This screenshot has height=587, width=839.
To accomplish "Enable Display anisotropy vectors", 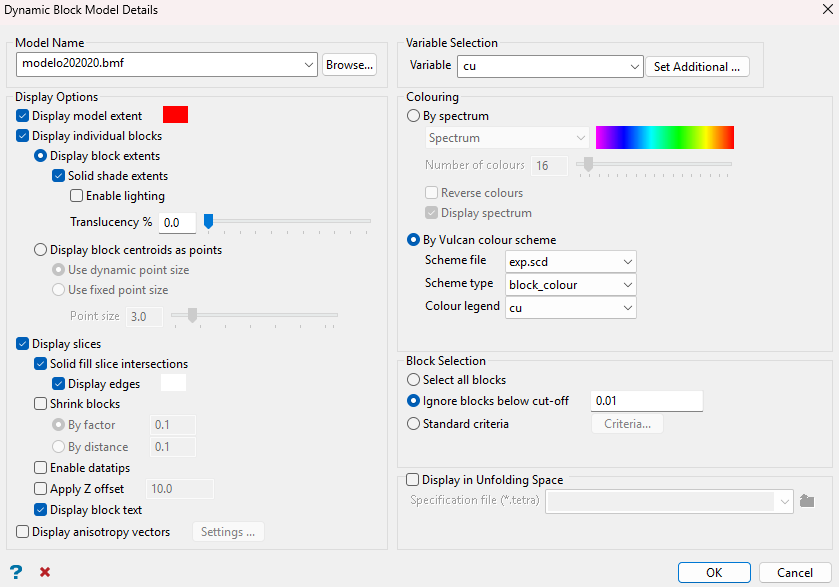I will click(22, 531).
